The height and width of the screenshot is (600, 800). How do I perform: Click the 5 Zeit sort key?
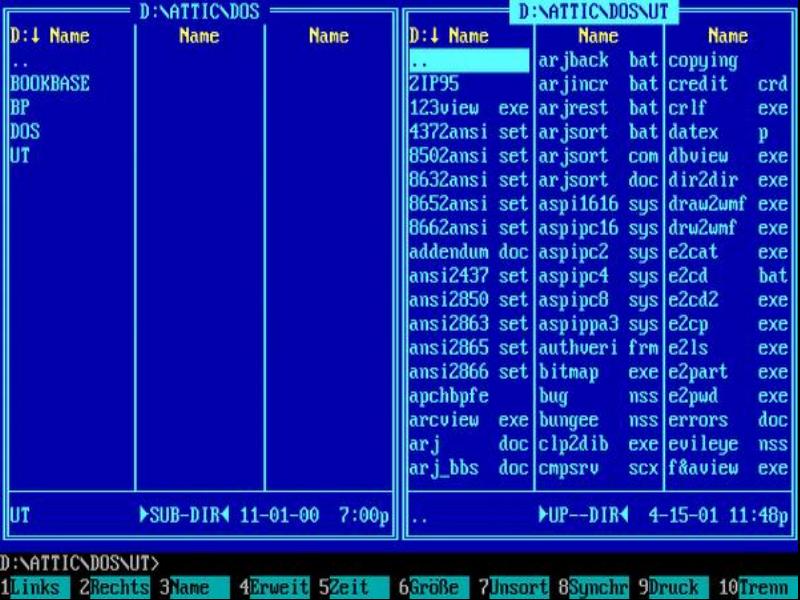pyautogui.click(x=355, y=587)
